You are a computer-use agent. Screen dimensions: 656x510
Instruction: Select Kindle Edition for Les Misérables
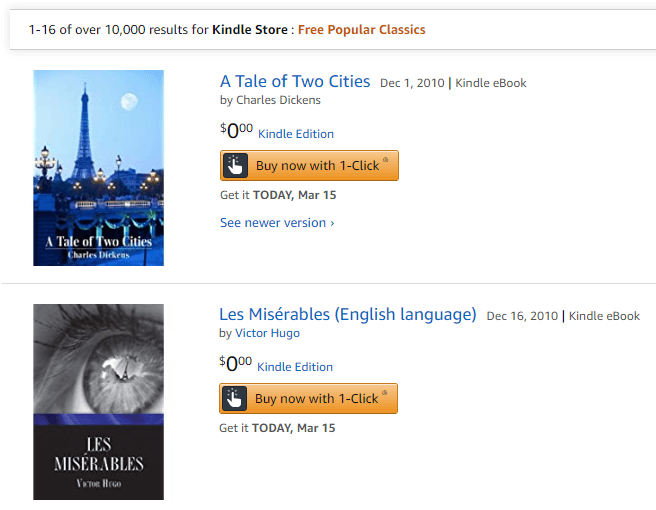pyautogui.click(x=295, y=367)
